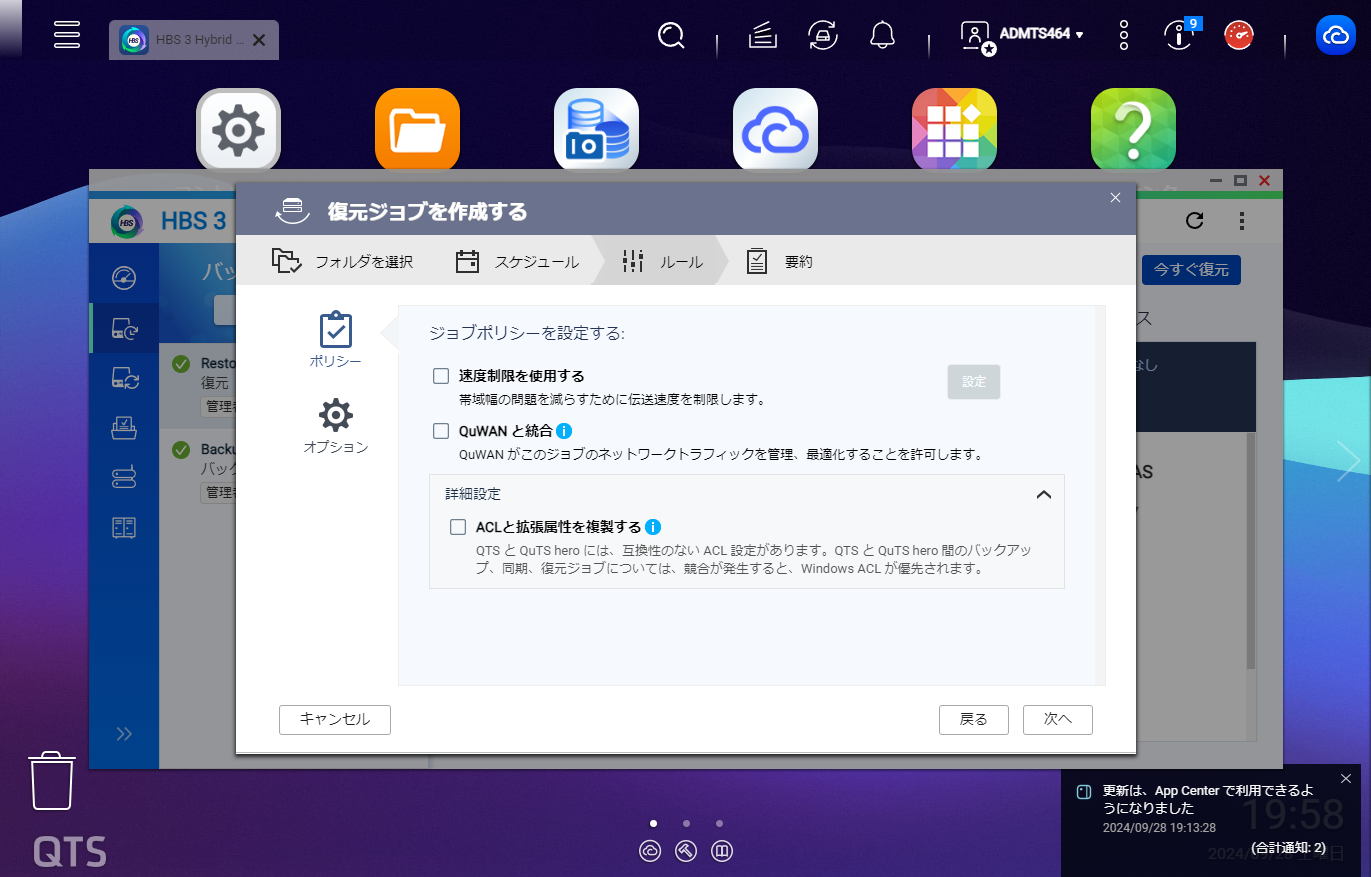Dismiss the App Center update notification
Image resolution: width=1371 pixels, height=877 pixels.
click(1345, 779)
